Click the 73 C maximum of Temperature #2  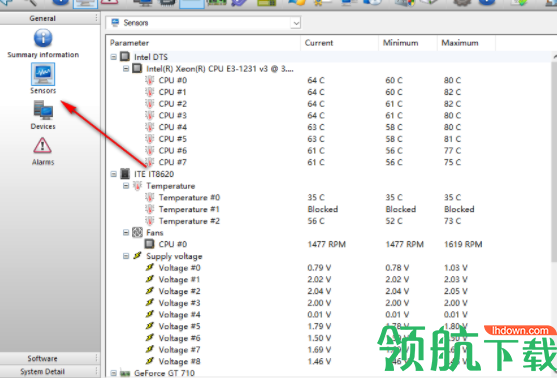(452, 221)
